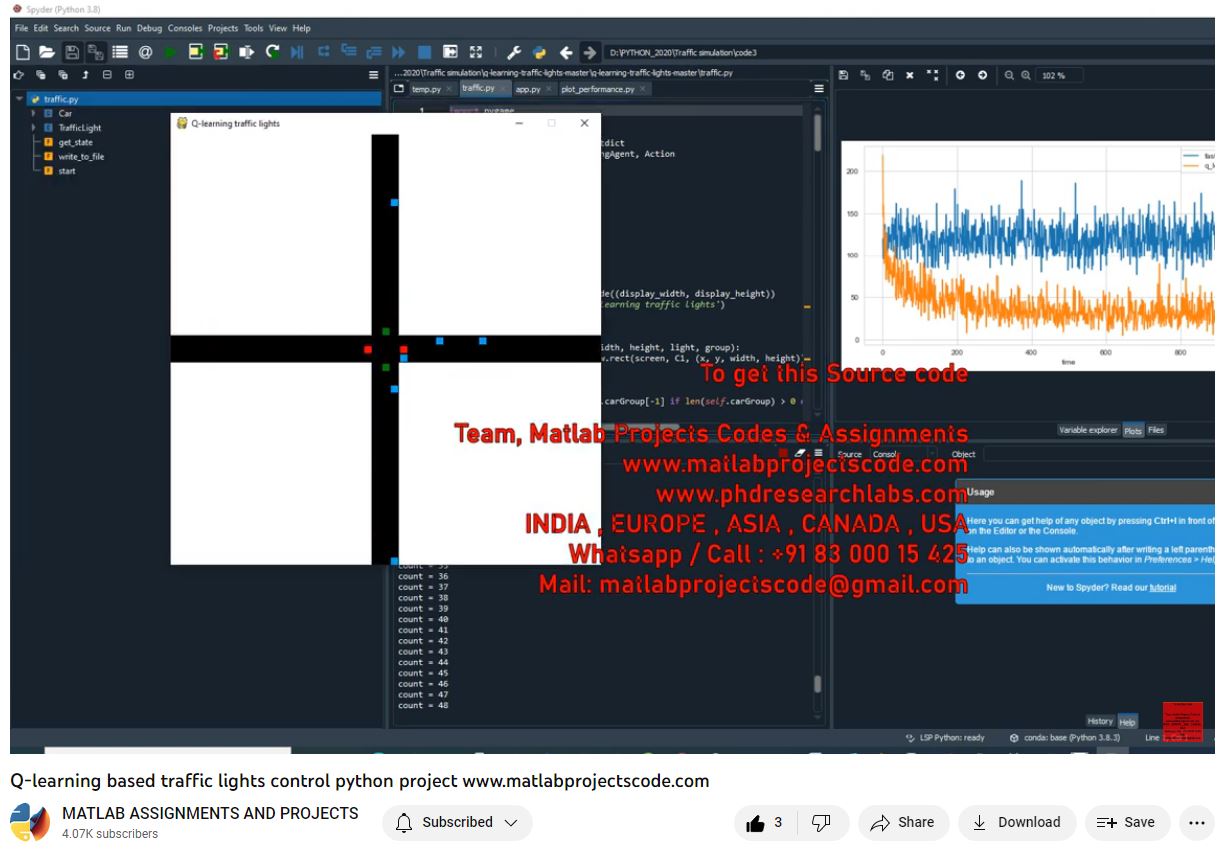This screenshot has height=855, width=1226.
Task: Click the Open file folder icon
Action: point(46,52)
